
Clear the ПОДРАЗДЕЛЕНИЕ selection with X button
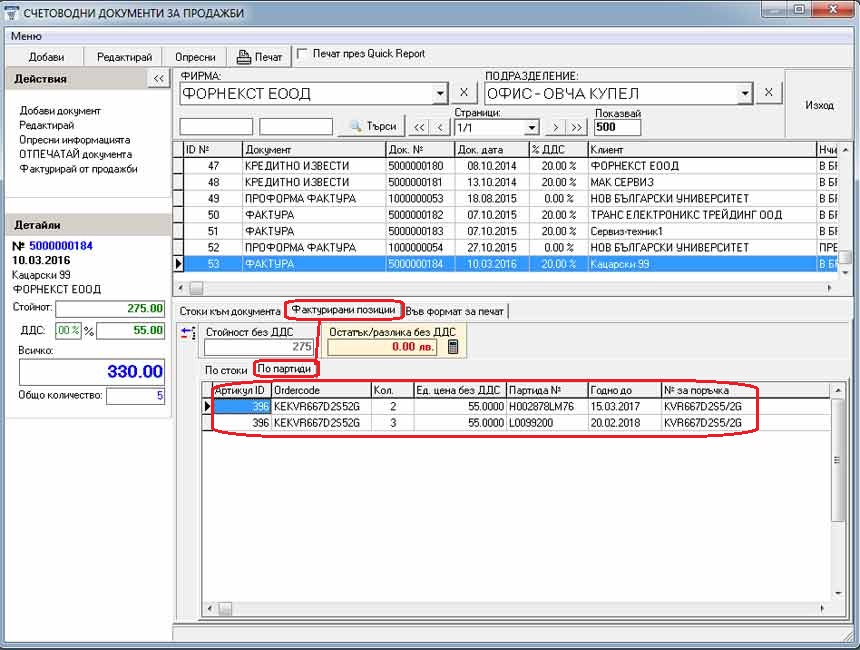[x=768, y=93]
